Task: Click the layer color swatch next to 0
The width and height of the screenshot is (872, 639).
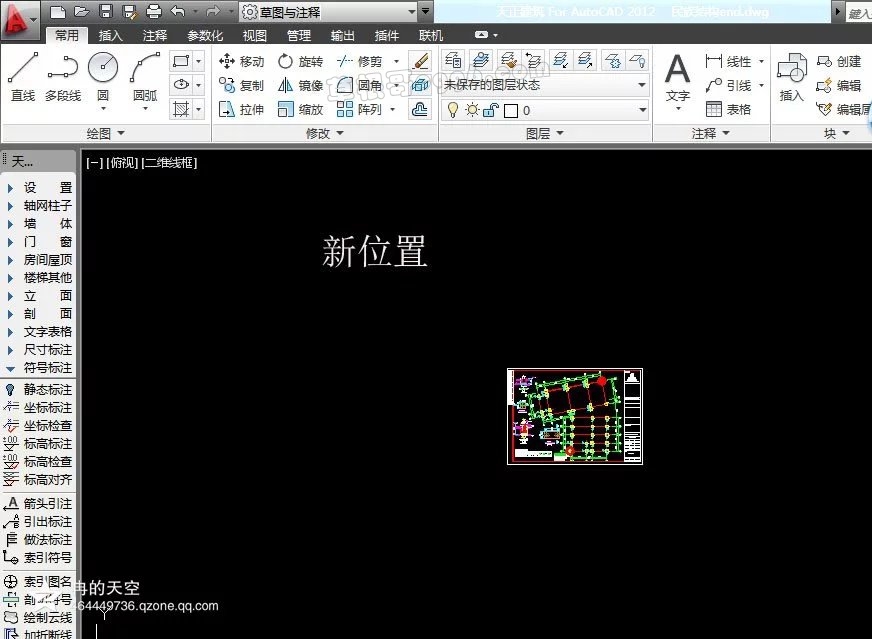Action: tap(510, 110)
